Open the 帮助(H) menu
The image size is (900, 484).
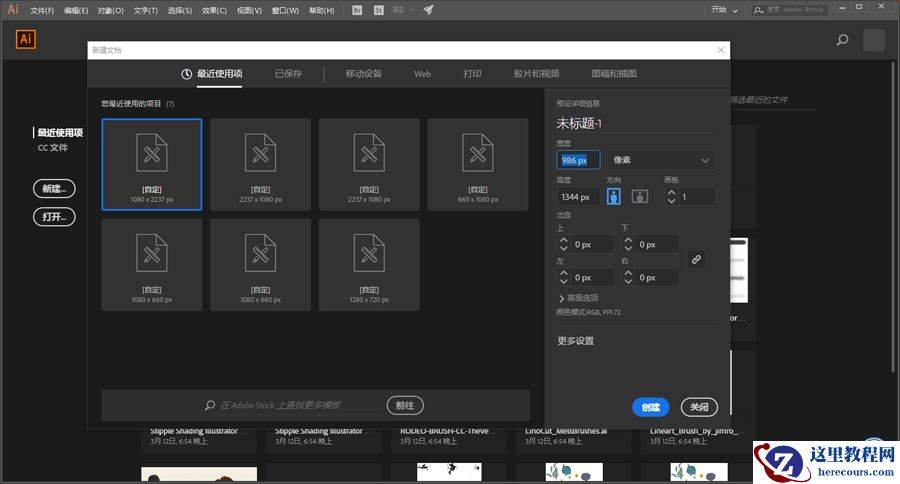[321, 10]
